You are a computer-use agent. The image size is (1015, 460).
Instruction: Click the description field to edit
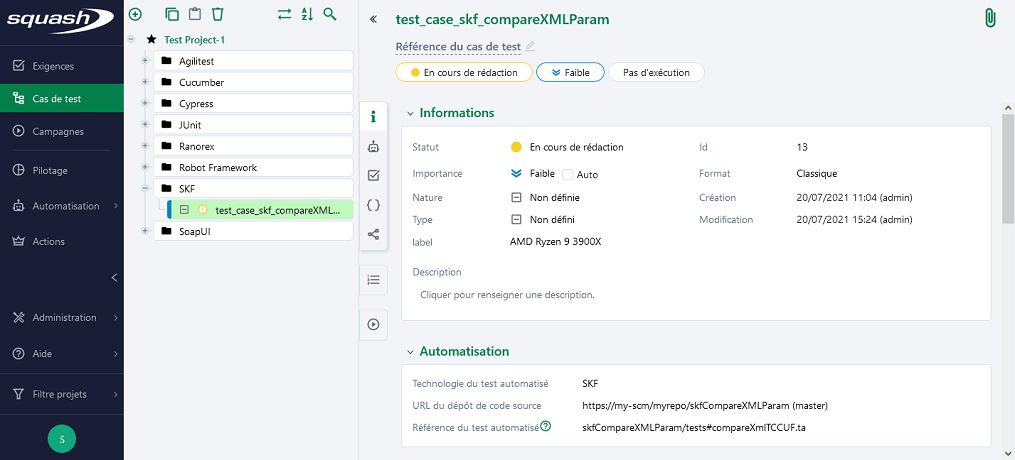click(x=507, y=295)
